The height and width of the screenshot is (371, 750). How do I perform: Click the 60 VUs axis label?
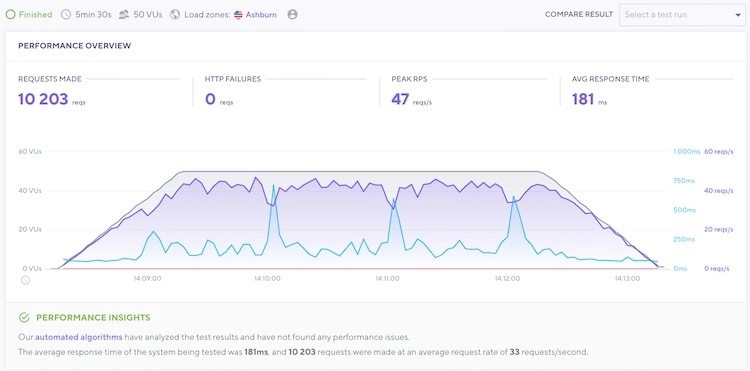pyautogui.click(x=30, y=152)
